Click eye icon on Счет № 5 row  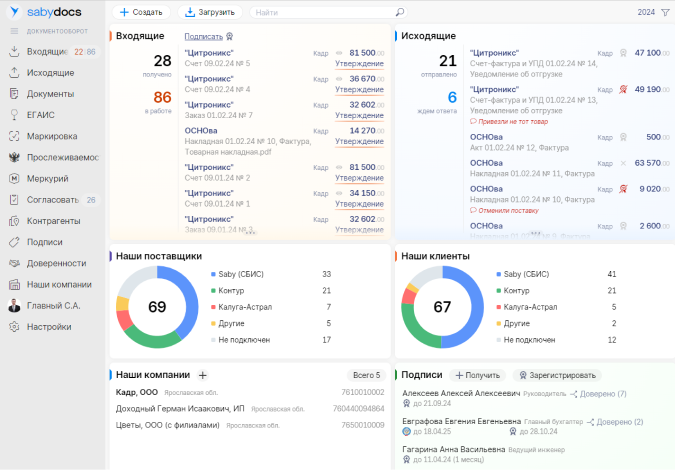[x=339, y=53]
